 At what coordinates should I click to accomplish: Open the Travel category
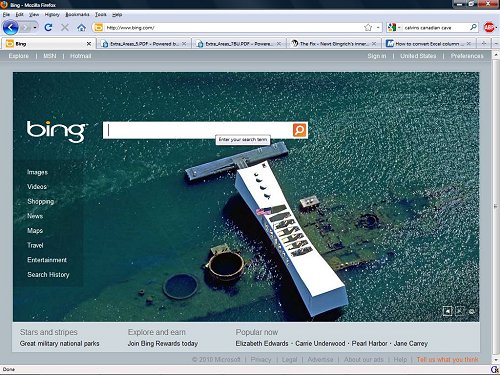coord(35,245)
